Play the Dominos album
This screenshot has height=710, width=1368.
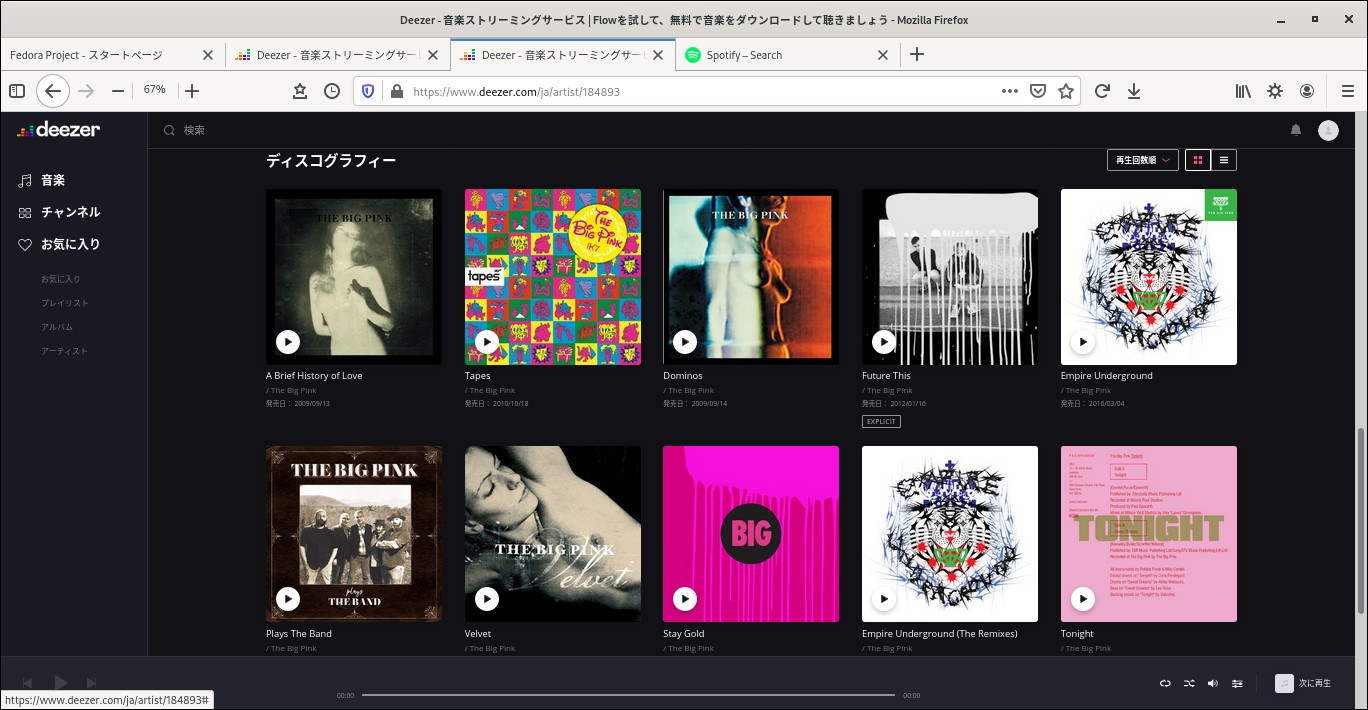click(685, 342)
